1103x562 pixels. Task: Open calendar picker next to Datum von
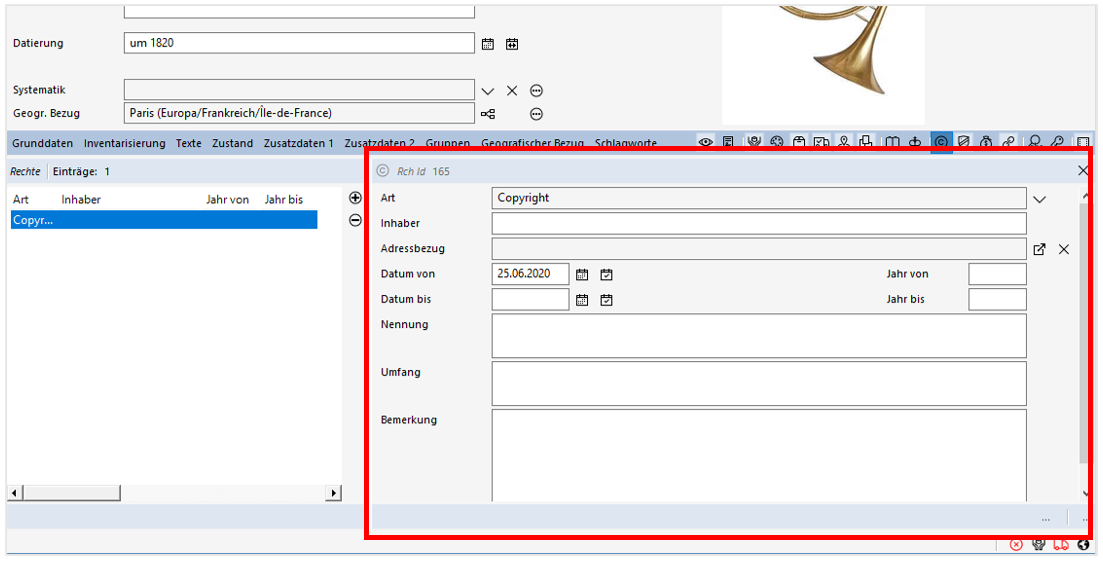(582, 274)
